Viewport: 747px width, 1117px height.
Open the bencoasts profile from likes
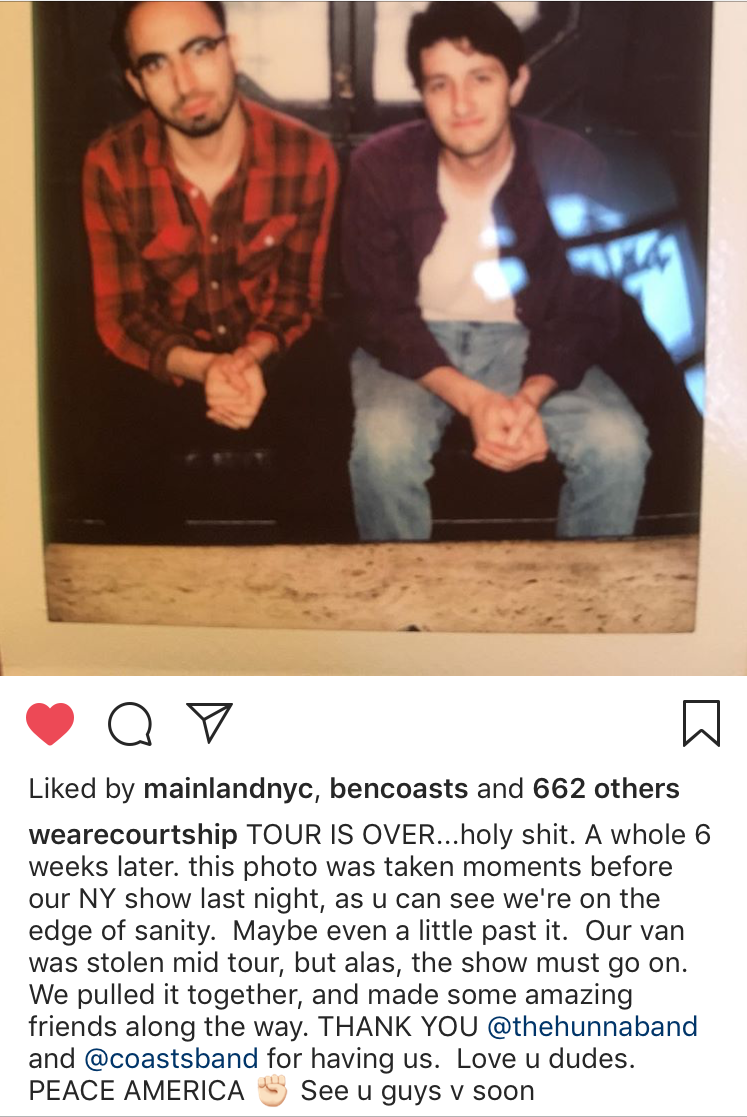tap(399, 789)
